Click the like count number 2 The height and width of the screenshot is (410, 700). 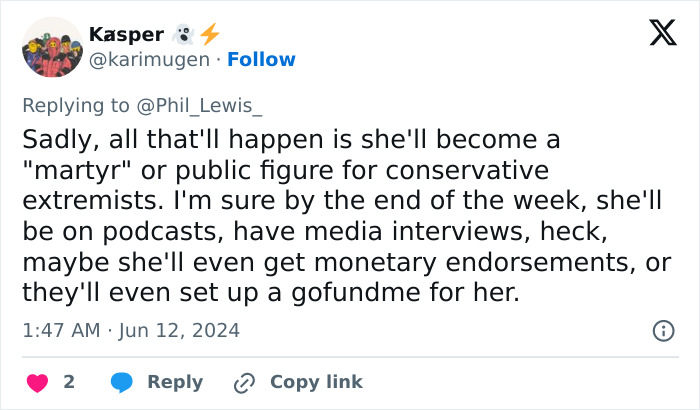(x=68, y=382)
